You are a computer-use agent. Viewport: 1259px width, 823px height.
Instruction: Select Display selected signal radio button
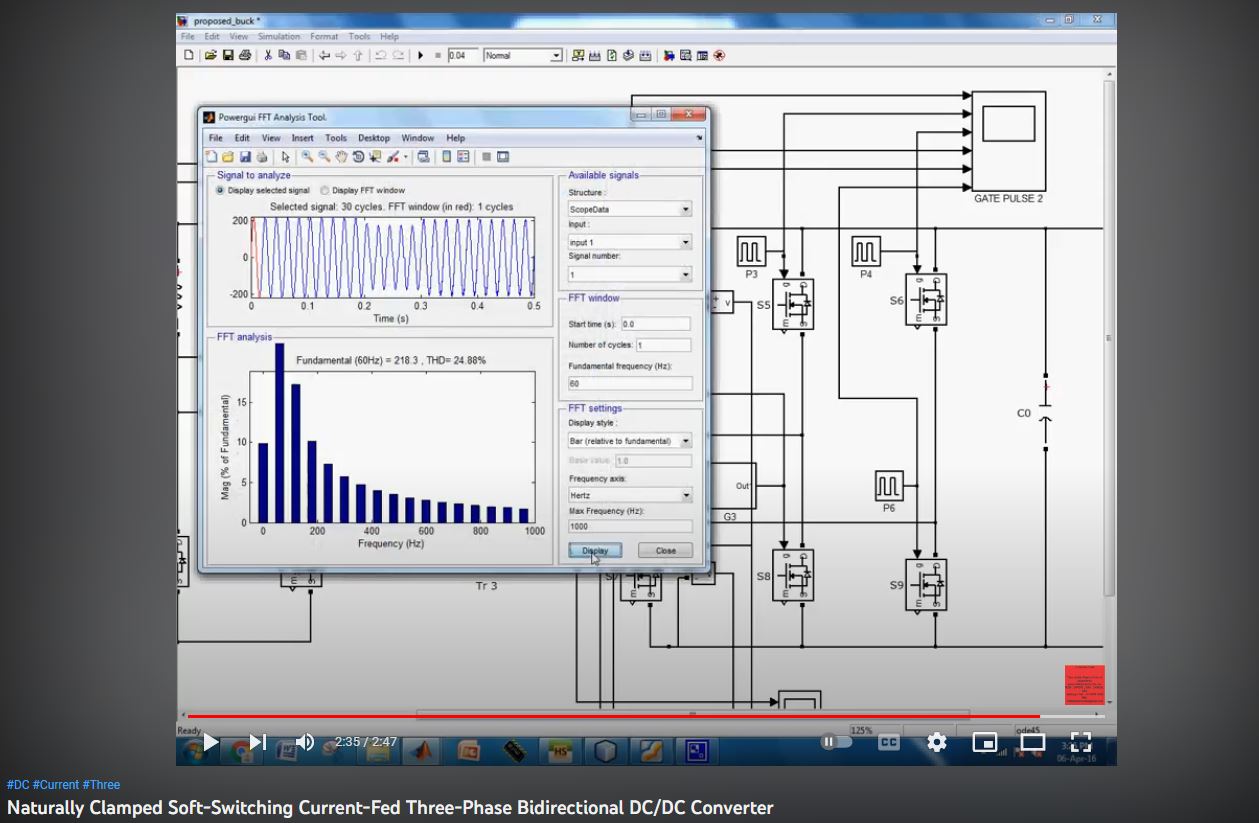click(221, 190)
